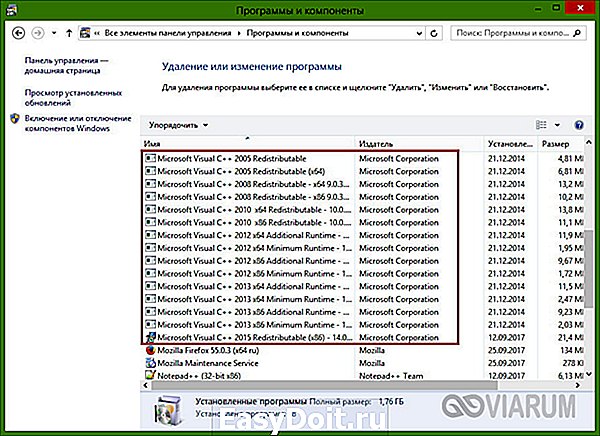
Task: Select Visual C++ 2015 Redistributable (x86) icon
Action: 150,337
